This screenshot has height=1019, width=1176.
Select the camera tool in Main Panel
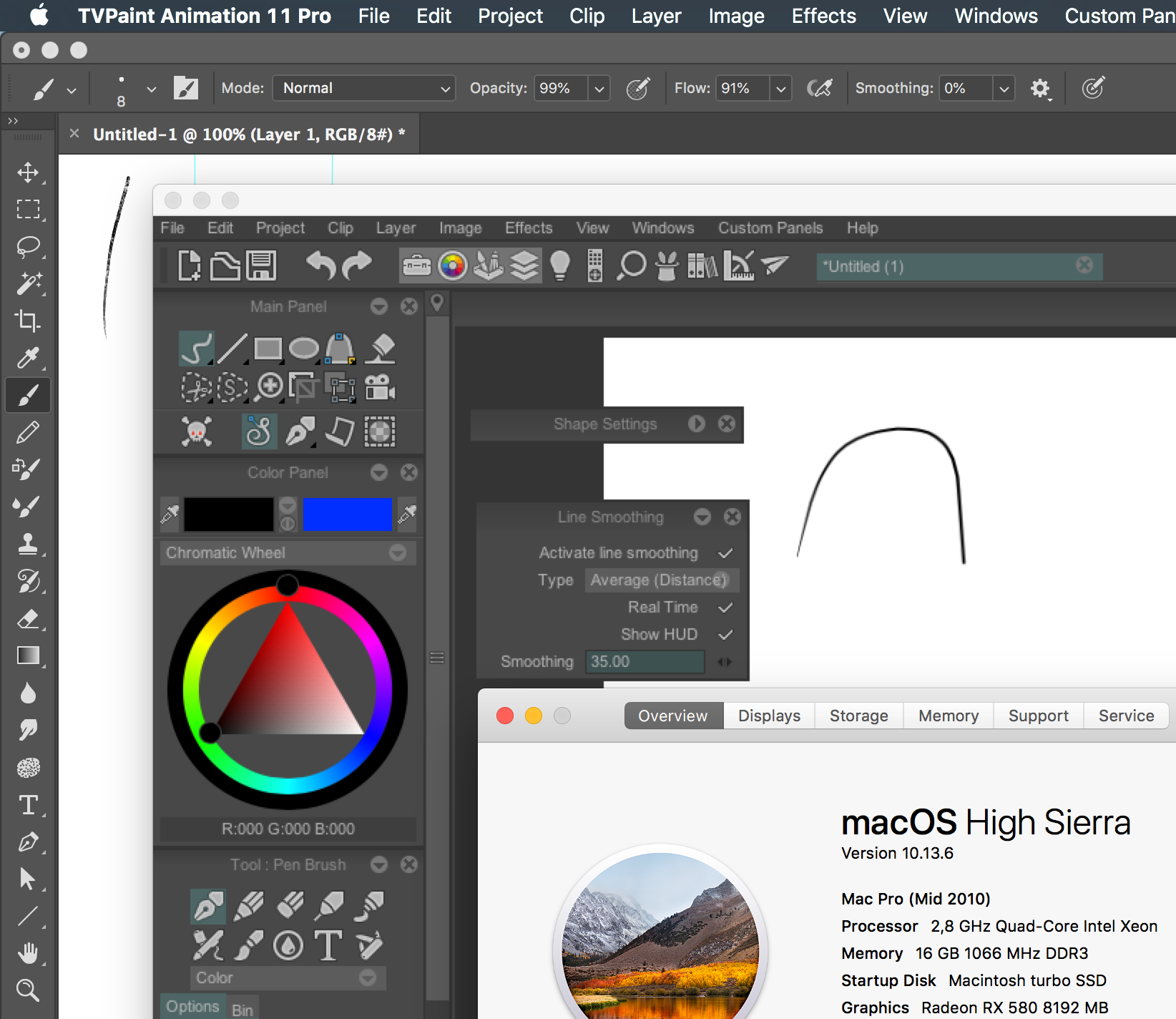point(380,388)
